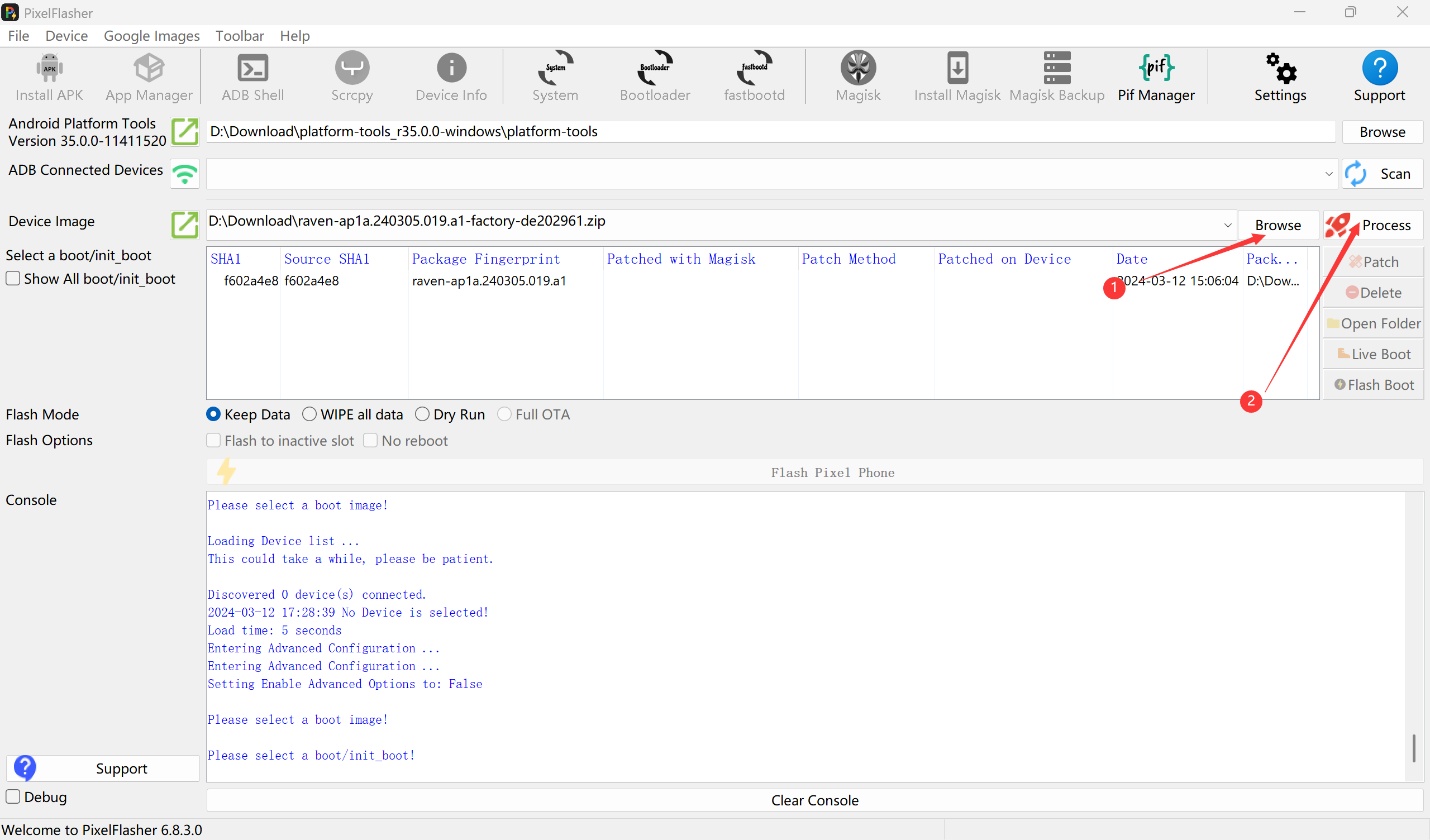Click the Delete boot button
This screenshot has width=1430, height=840.
click(1373, 292)
